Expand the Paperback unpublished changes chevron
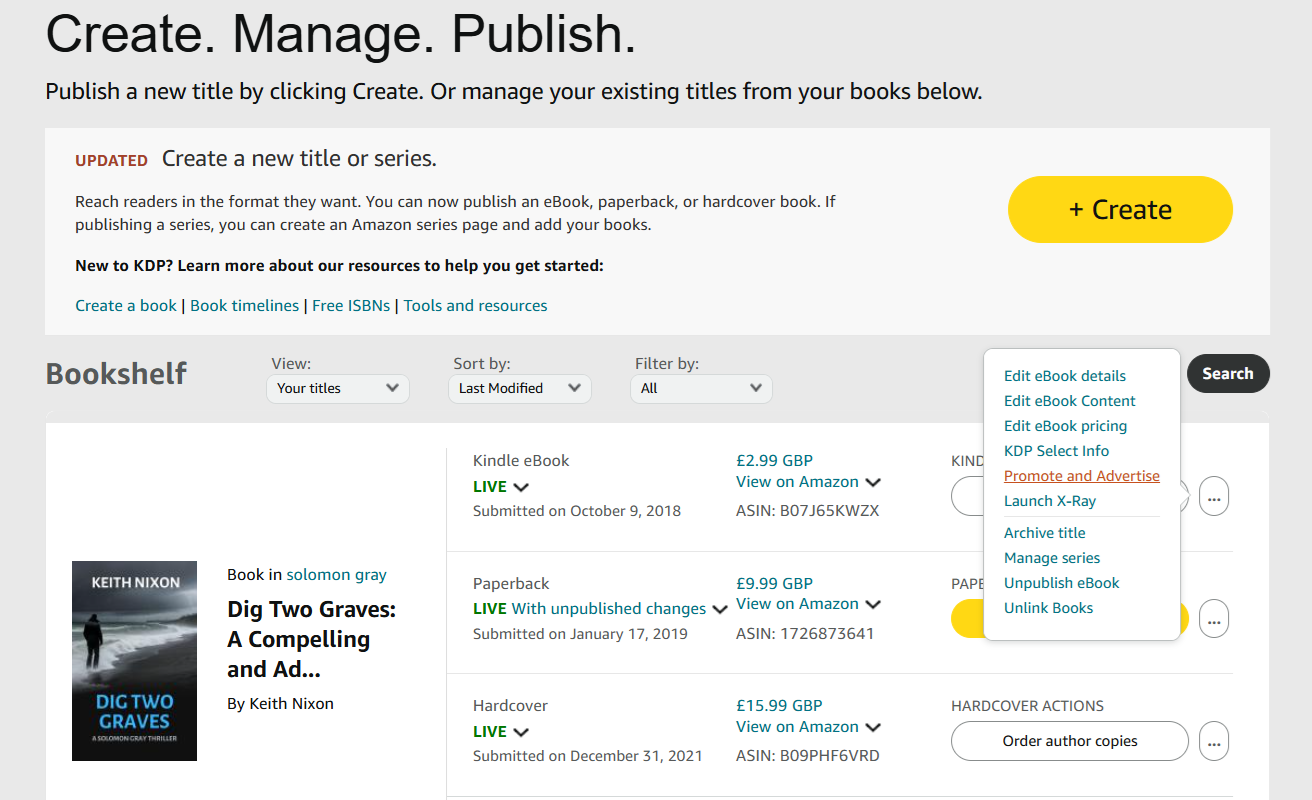 tap(719, 609)
